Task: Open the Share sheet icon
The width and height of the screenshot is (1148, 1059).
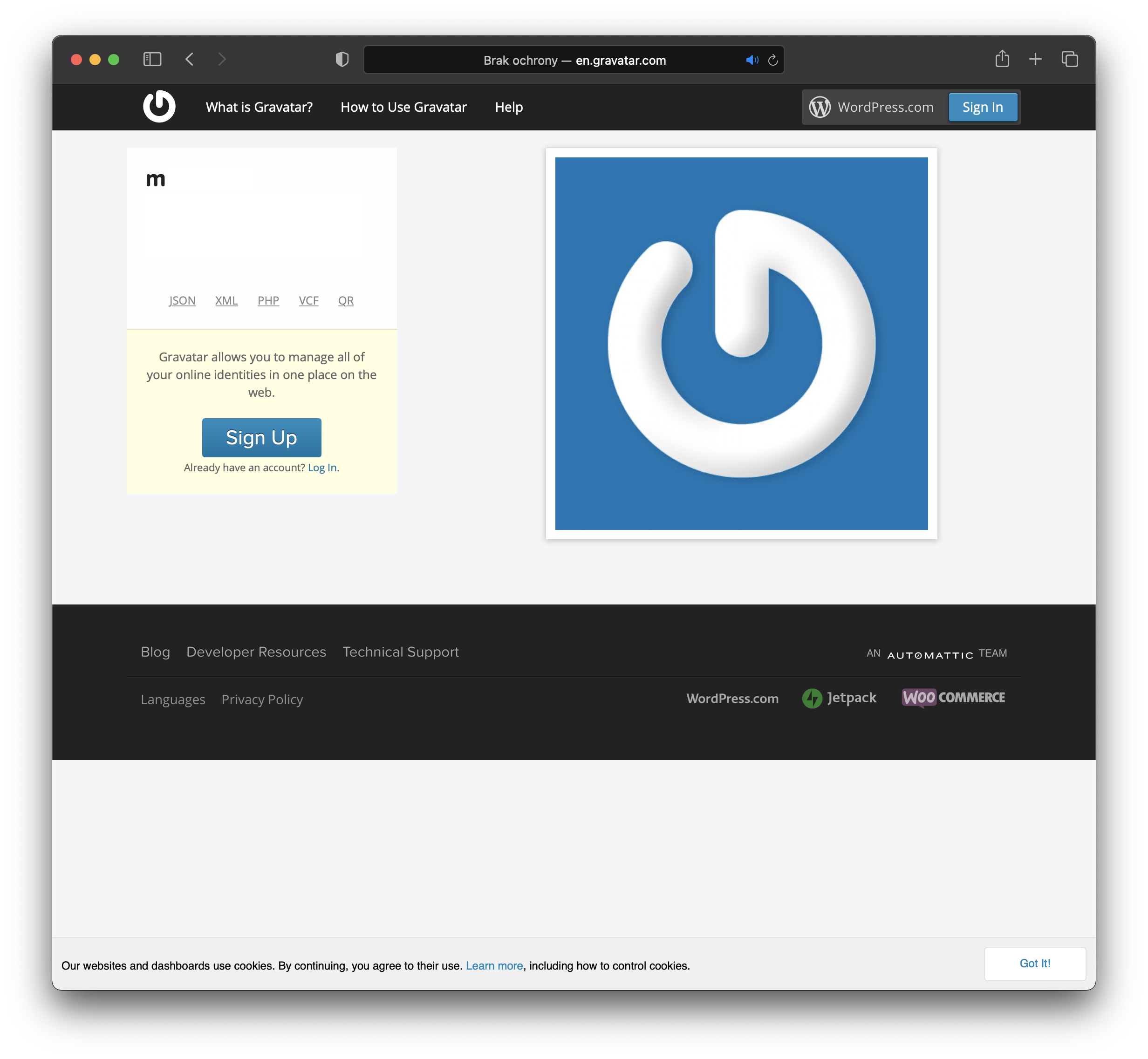Action: 1002,59
